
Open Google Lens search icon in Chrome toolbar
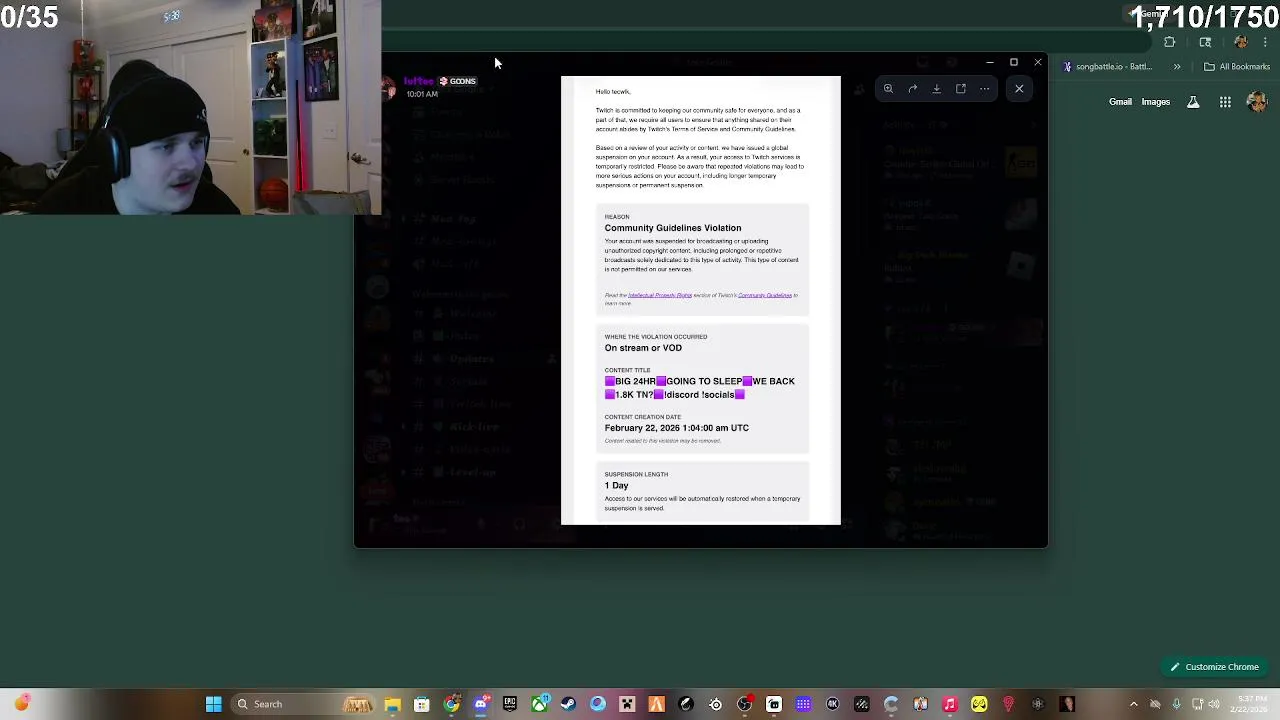click(x=1205, y=42)
